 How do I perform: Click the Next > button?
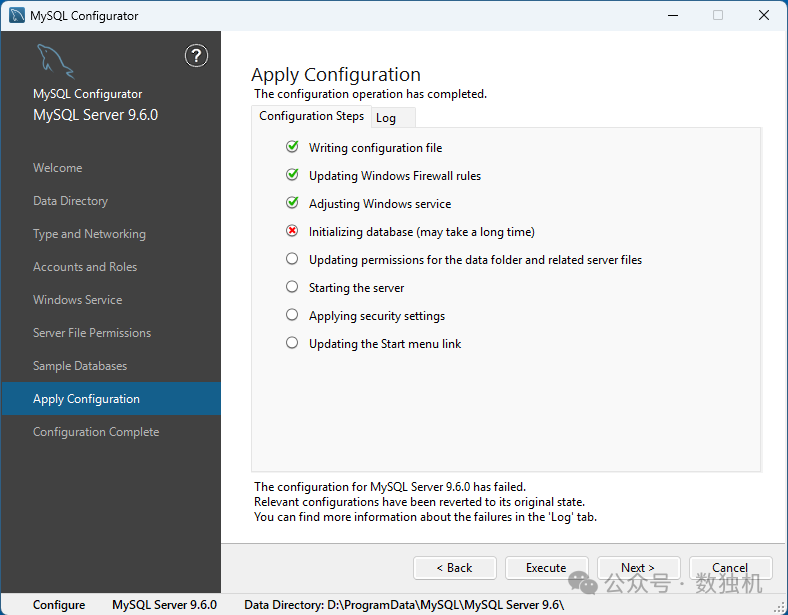click(x=638, y=568)
